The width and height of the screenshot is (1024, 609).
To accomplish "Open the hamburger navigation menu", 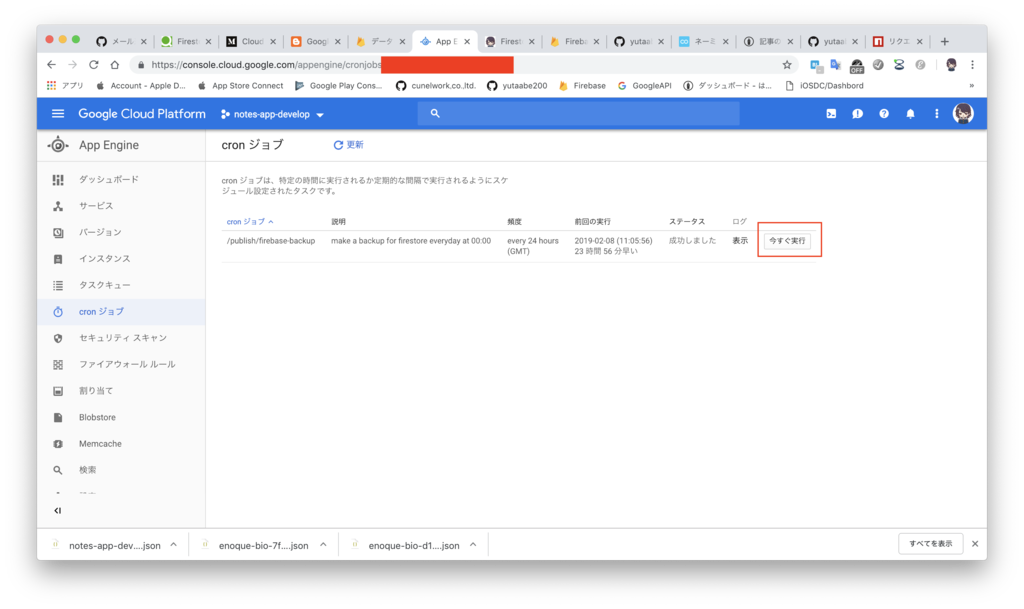I will click(58, 114).
